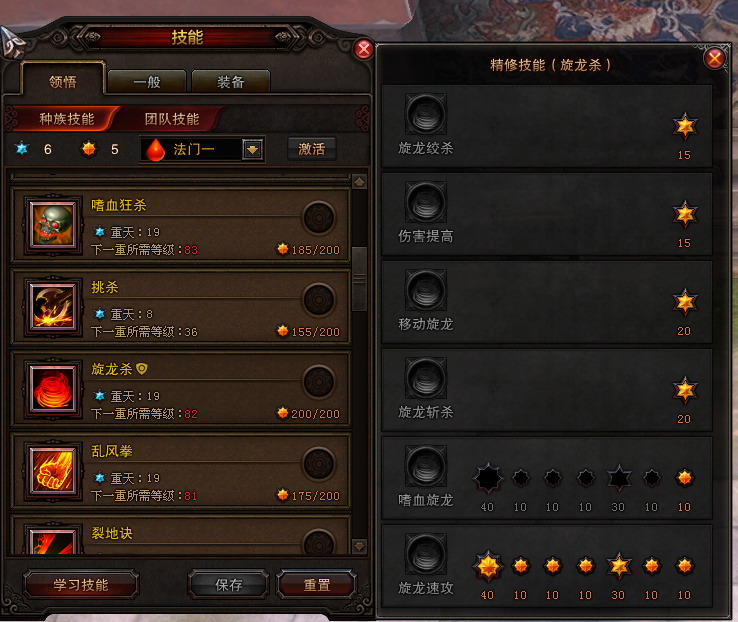Toggle the round slot beside 嗜血狂杀

pos(319,218)
